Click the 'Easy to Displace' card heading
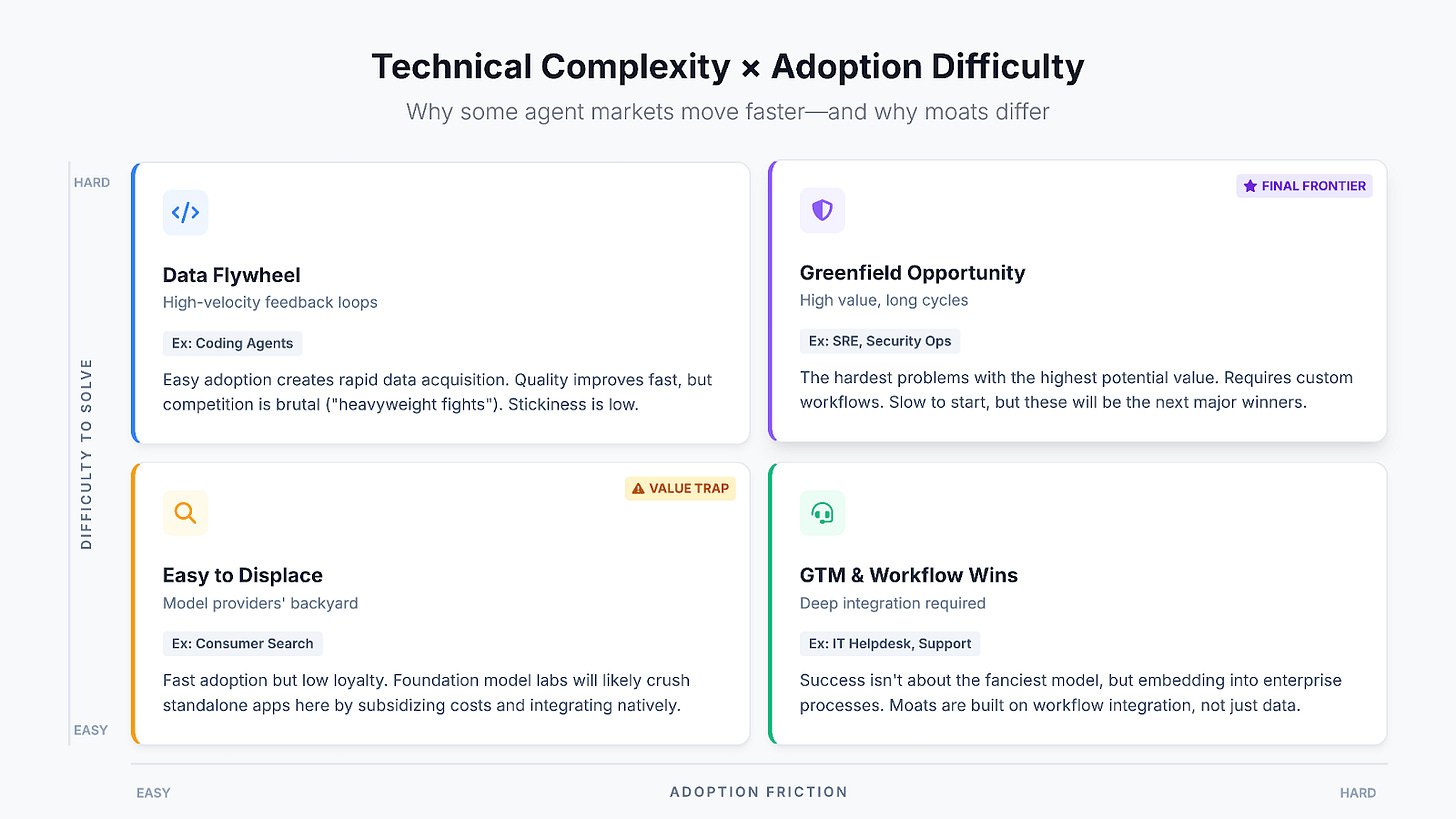 (242, 575)
